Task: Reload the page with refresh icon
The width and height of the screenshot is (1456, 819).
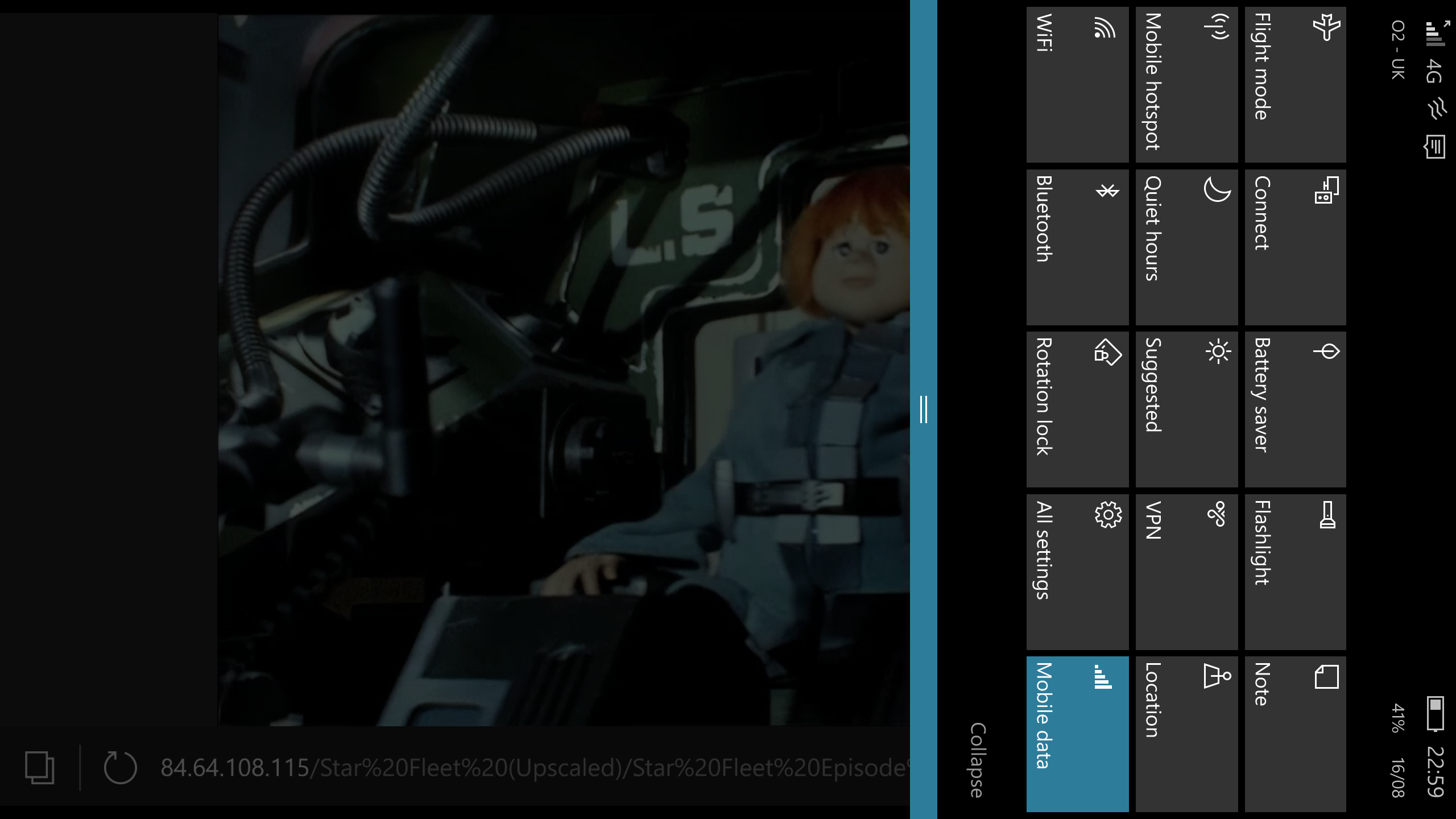Action: click(120, 767)
